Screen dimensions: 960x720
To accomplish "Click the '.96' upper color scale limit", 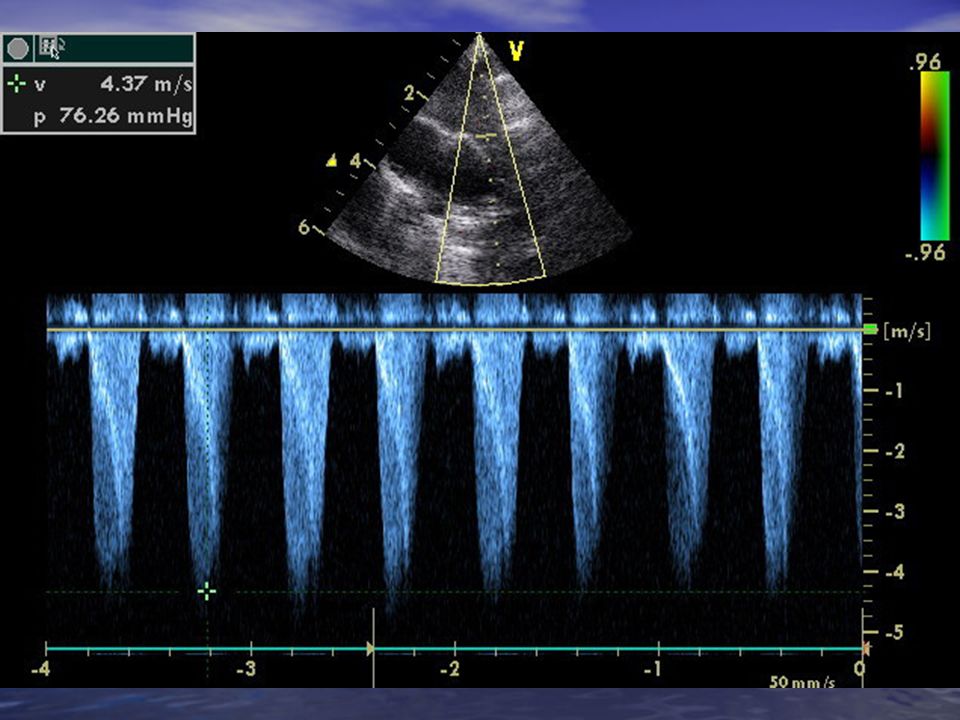I will coord(924,62).
